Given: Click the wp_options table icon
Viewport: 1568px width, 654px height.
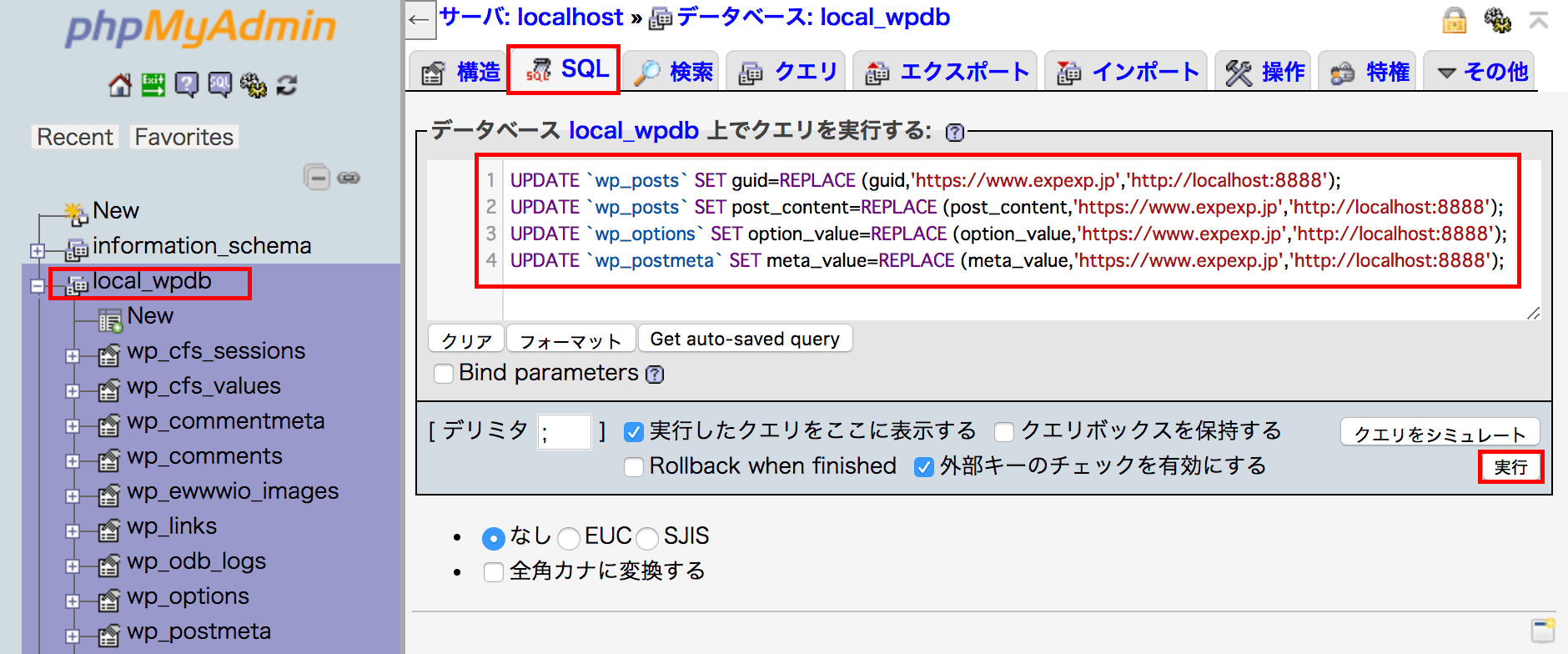Looking at the screenshot, I should point(109,601).
